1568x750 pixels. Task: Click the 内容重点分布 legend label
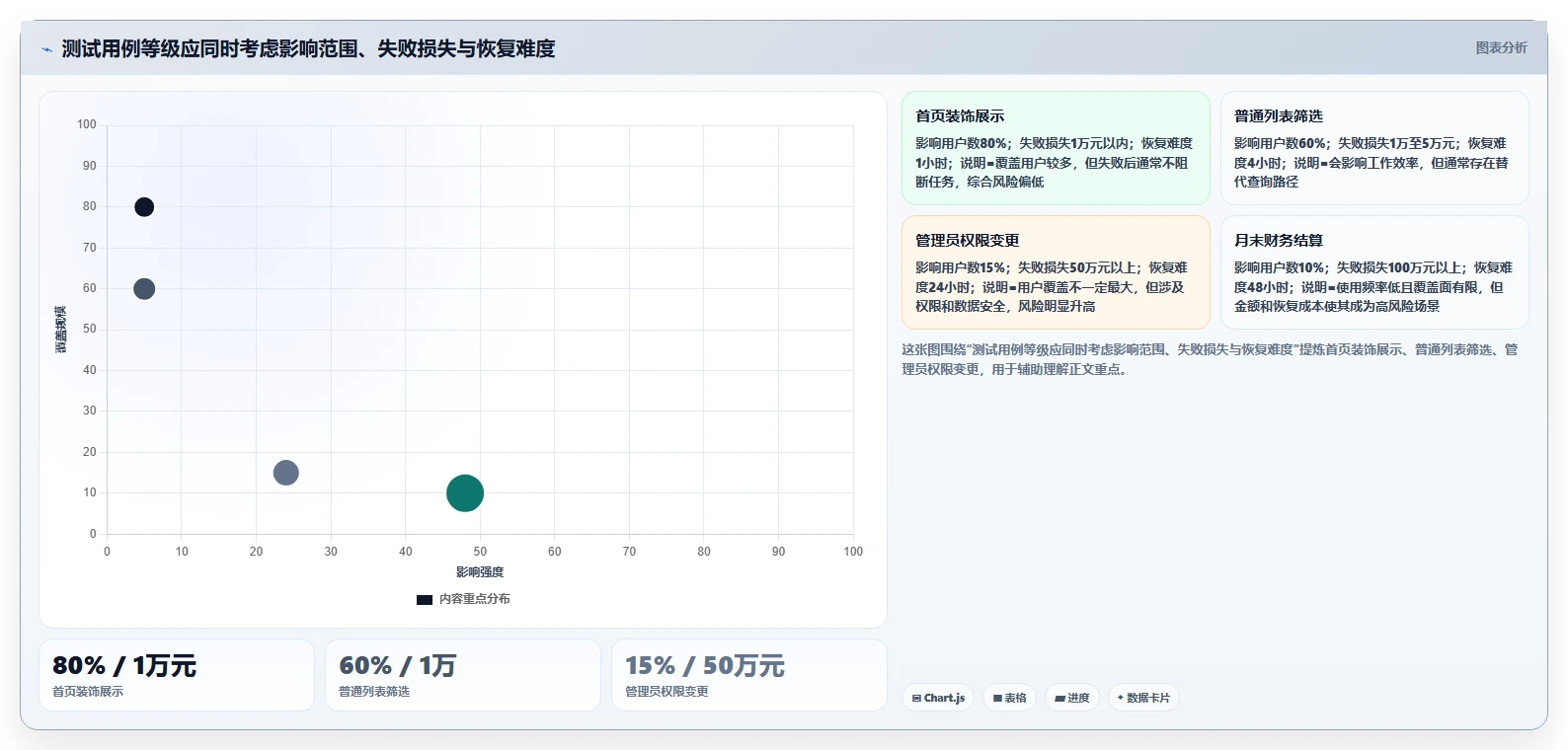point(475,599)
